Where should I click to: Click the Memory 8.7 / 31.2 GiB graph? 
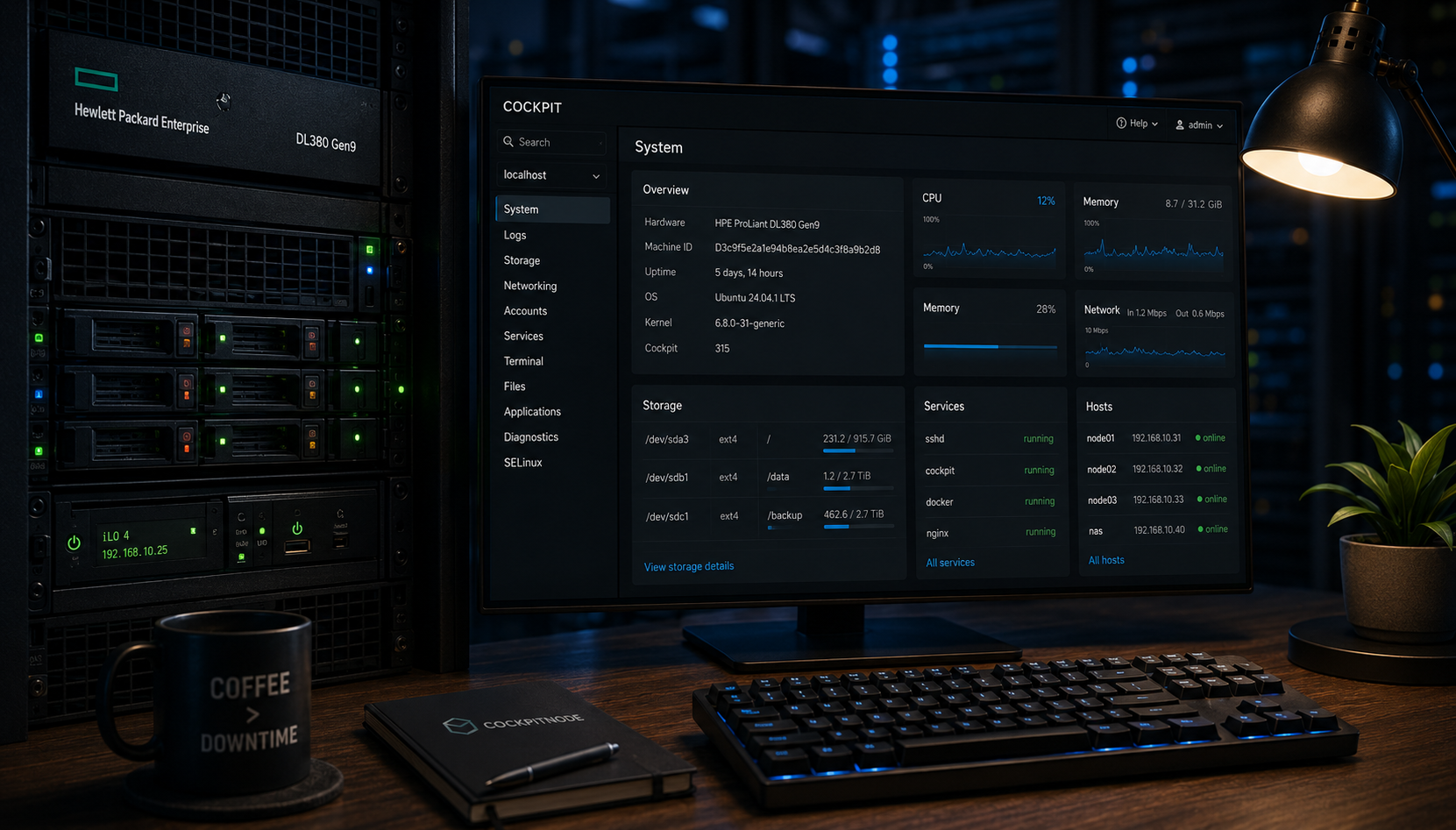pyautogui.click(x=1154, y=252)
